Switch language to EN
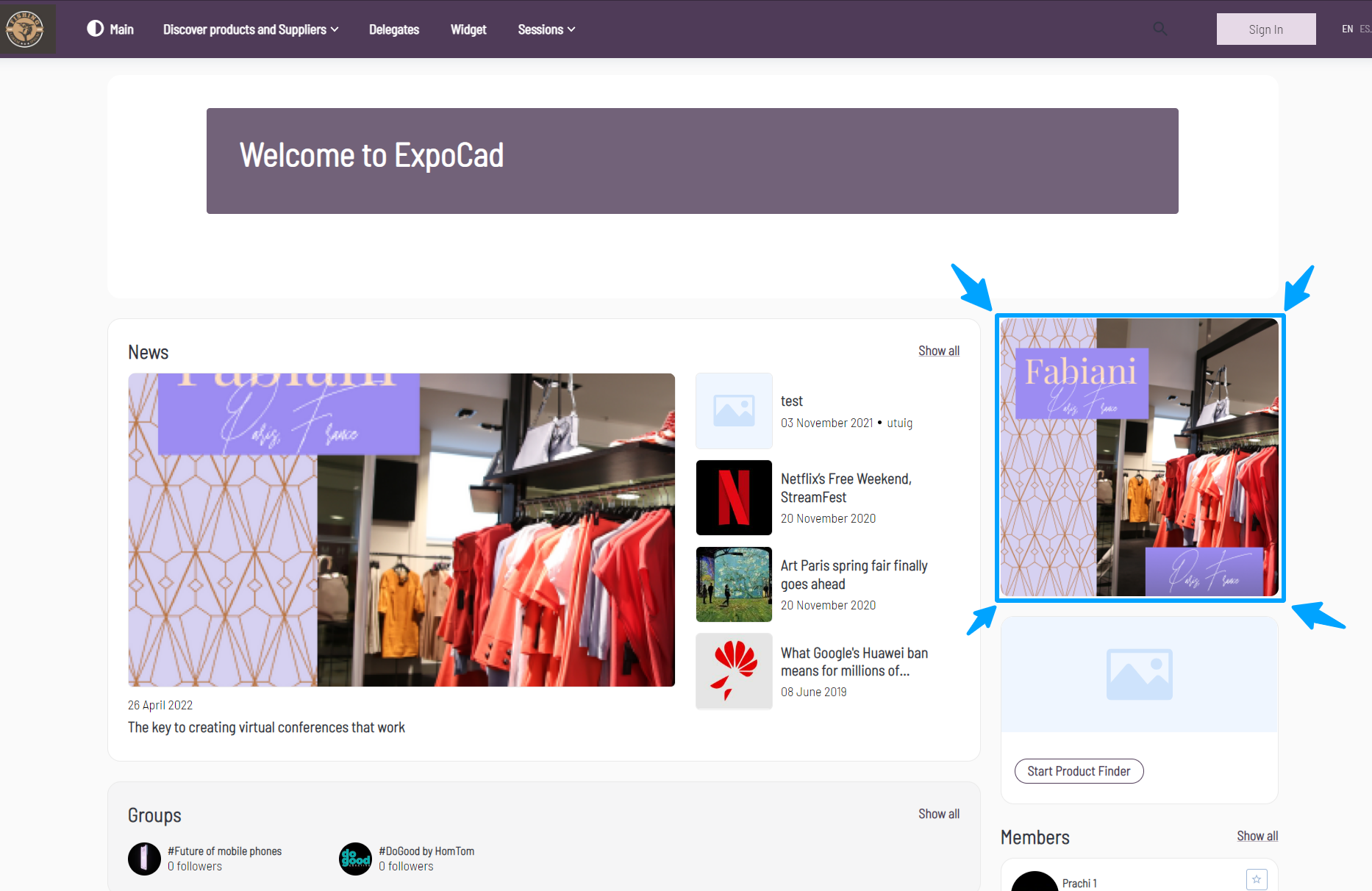This screenshot has width=1372, height=891. [x=1347, y=29]
